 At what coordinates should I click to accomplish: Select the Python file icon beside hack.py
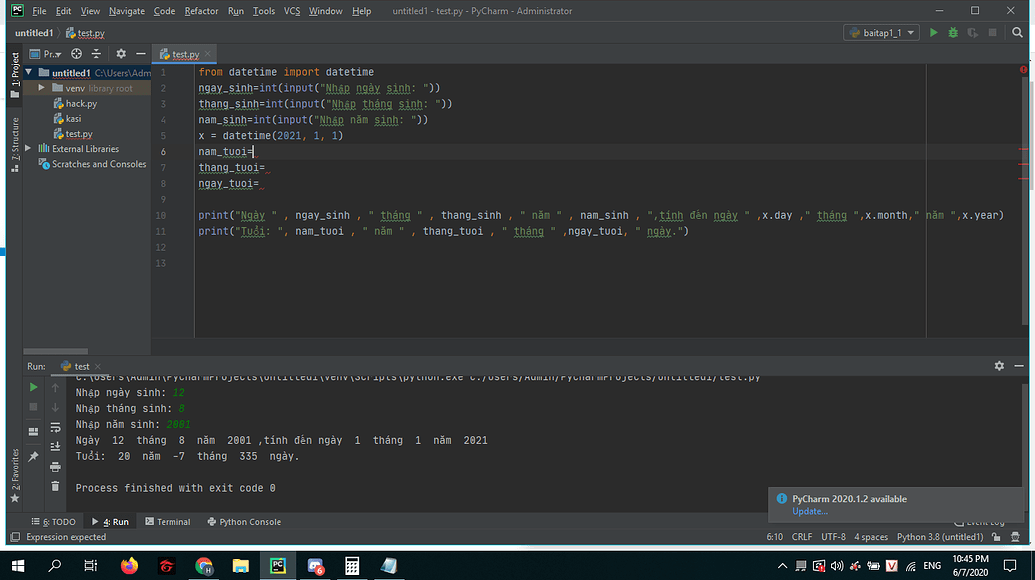(60, 103)
